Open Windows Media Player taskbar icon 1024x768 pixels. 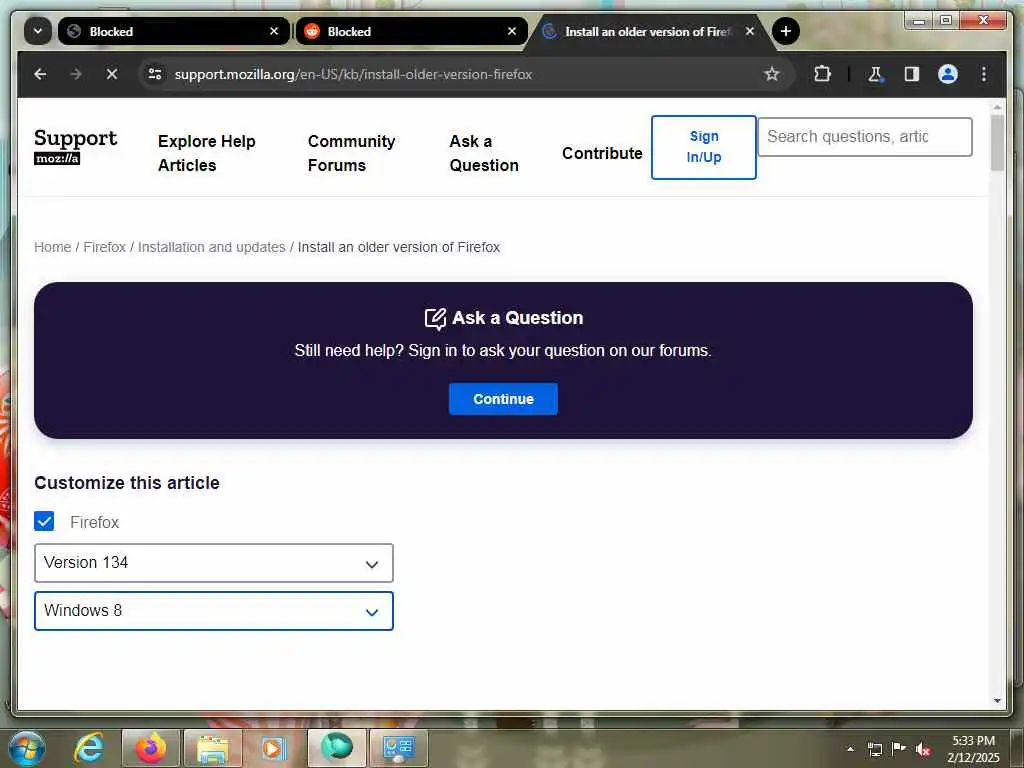coord(274,748)
